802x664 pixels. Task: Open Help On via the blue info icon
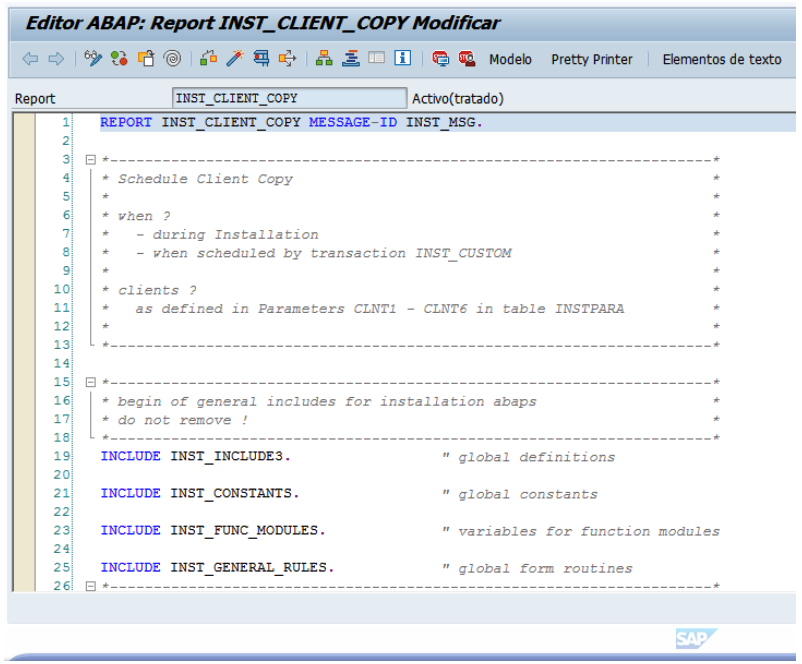pyautogui.click(x=403, y=58)
